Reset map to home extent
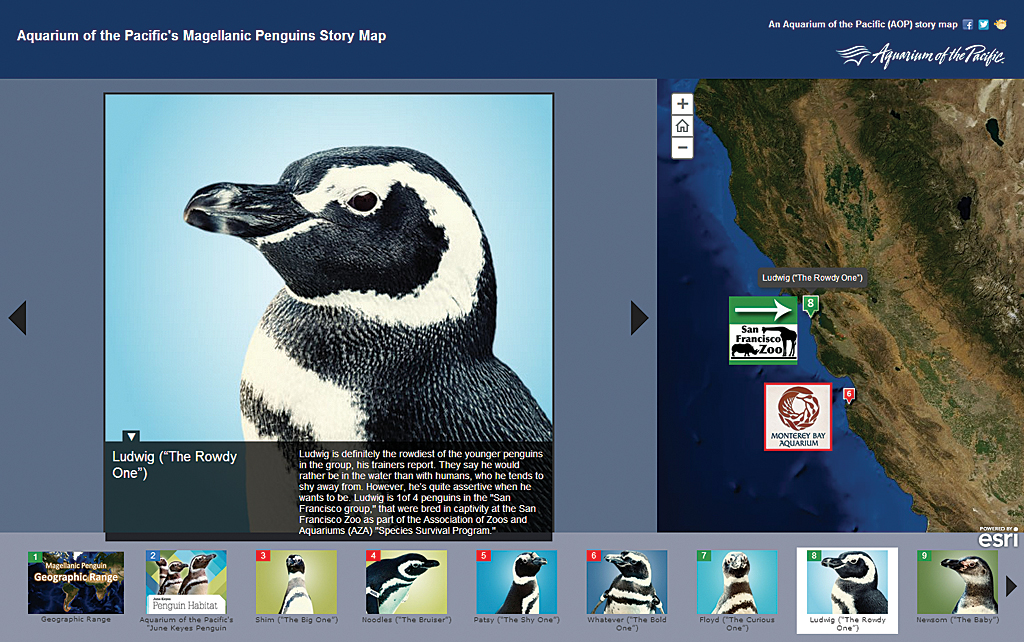The image size is (1024, 642). [x=682, y=126]
